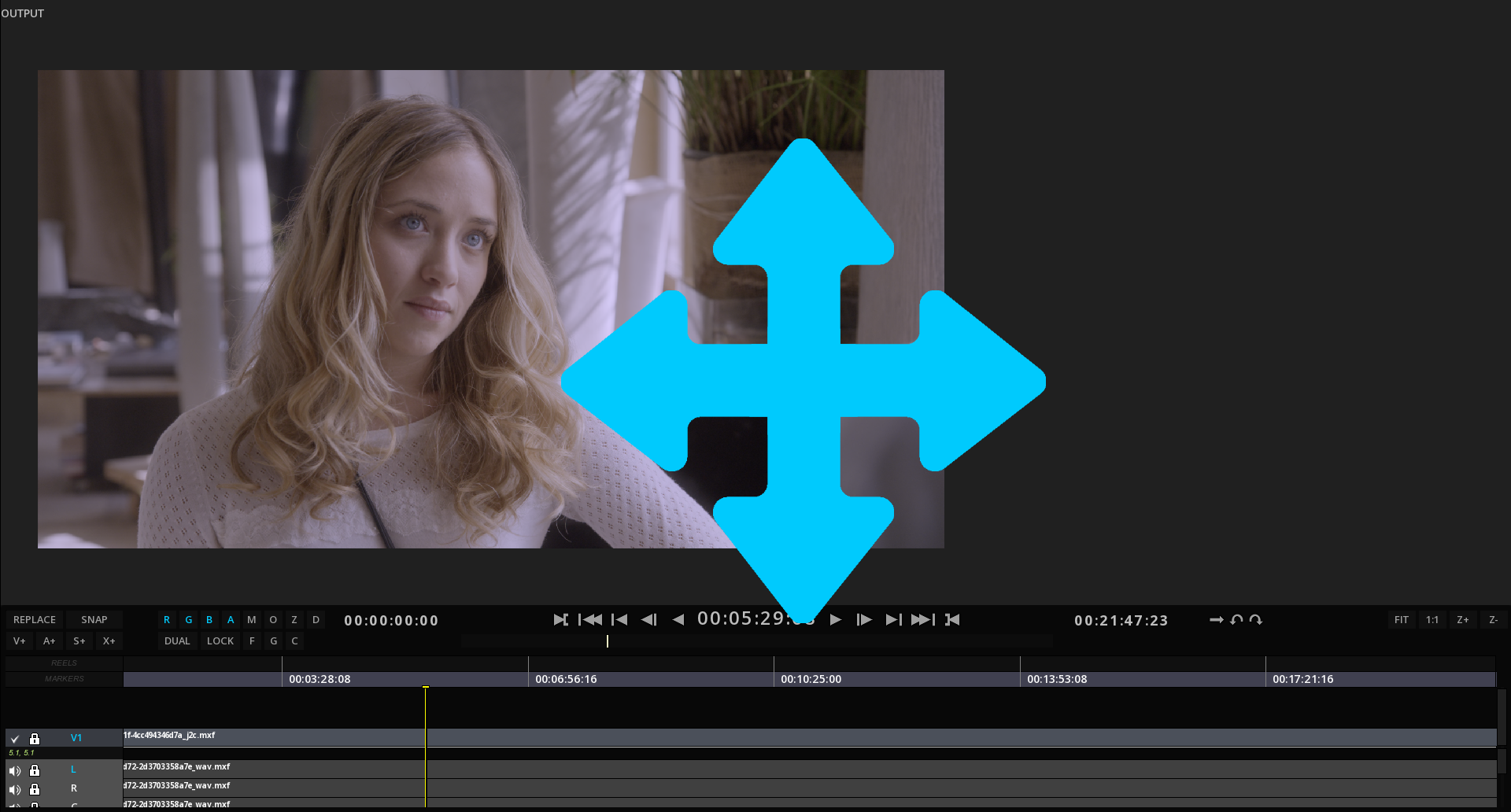Screen dimensions: 1511x812
Task: Mute the L audio track speaker
Action: [15, 770]
